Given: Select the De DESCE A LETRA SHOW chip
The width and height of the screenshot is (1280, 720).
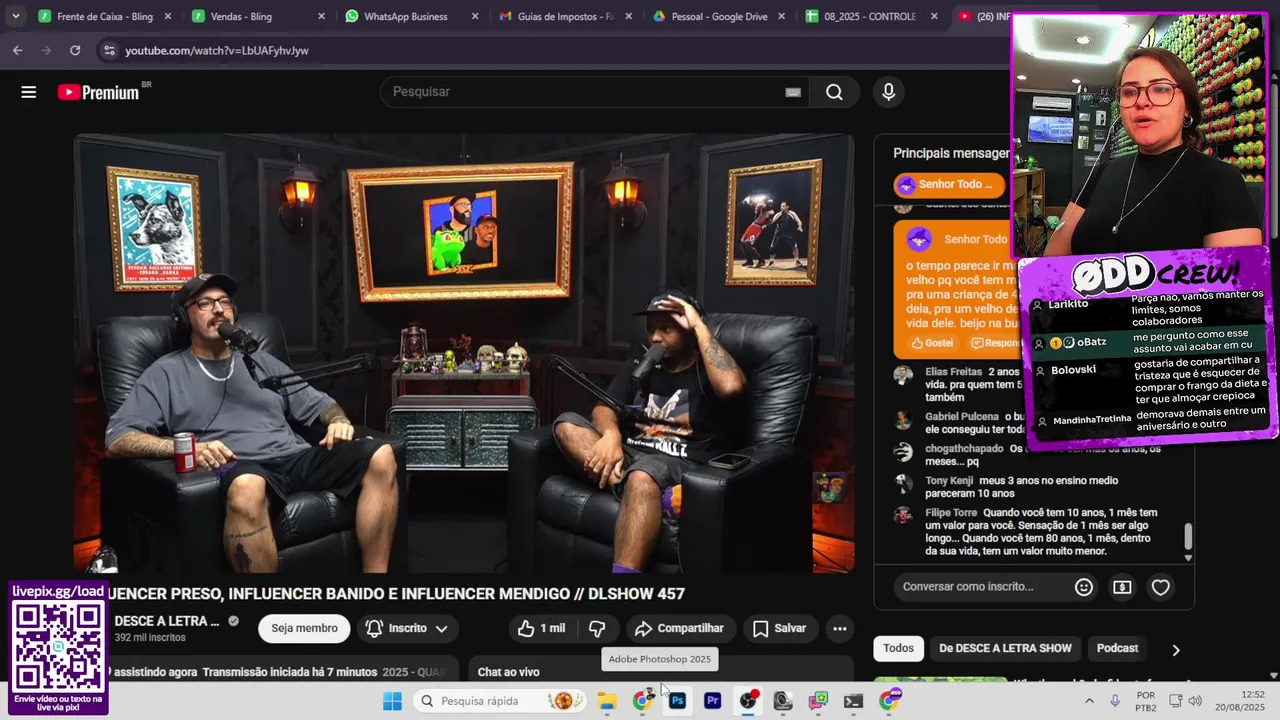Looking at the screenshot, I should pyautogui.click(x=1005, y=648).
